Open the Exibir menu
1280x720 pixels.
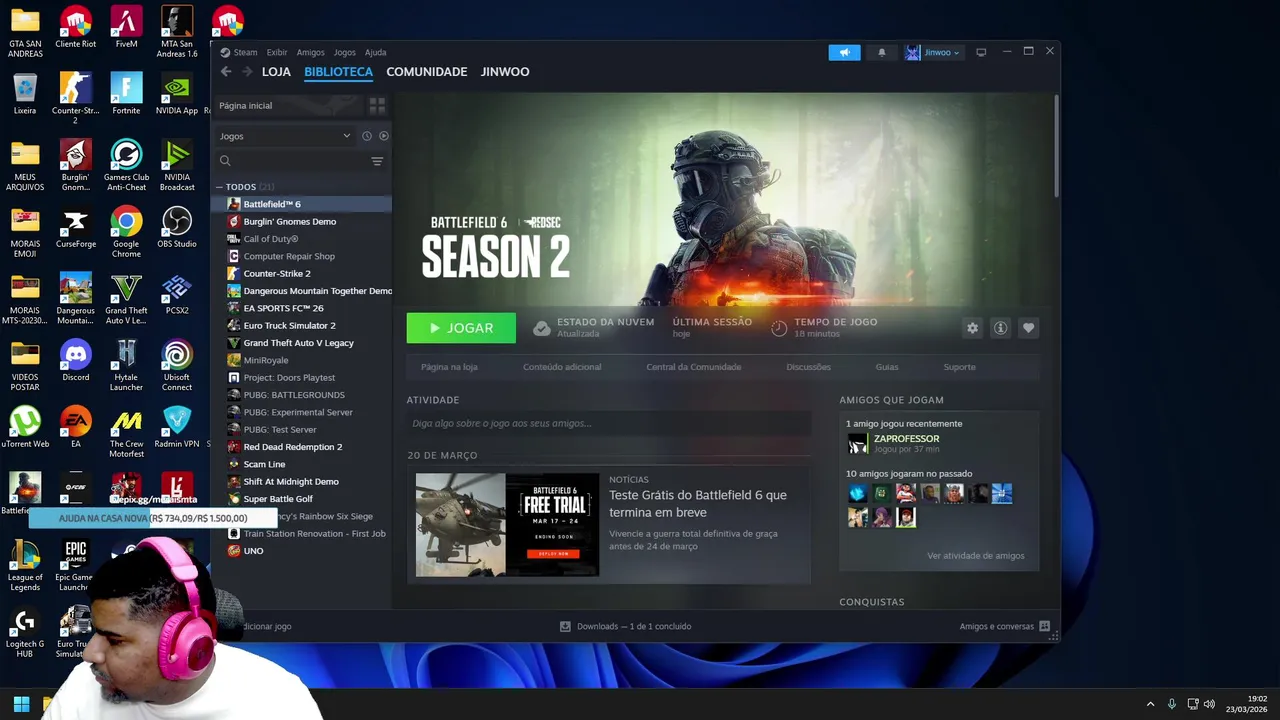click(277, 52)
